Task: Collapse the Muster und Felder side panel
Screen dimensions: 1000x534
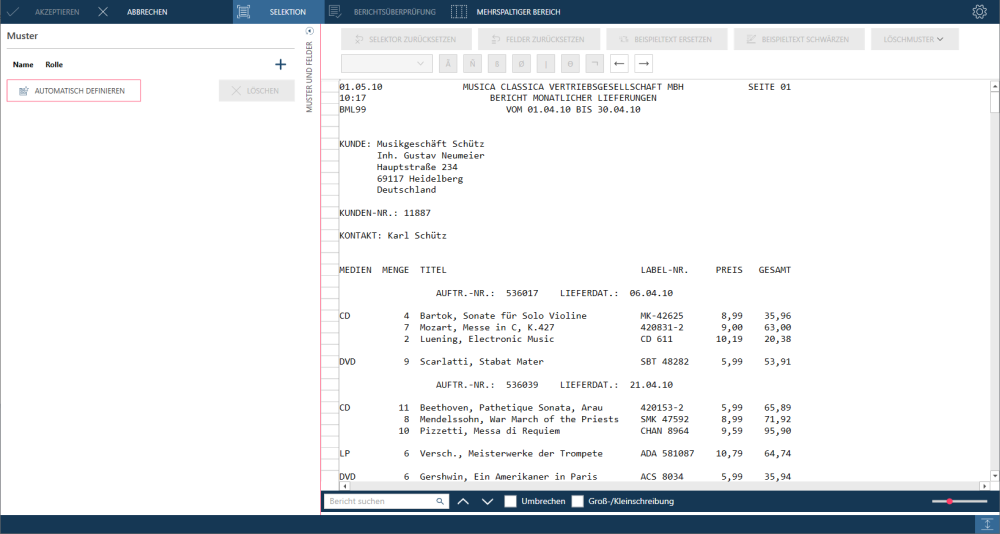Action: [x=310, y=31]
